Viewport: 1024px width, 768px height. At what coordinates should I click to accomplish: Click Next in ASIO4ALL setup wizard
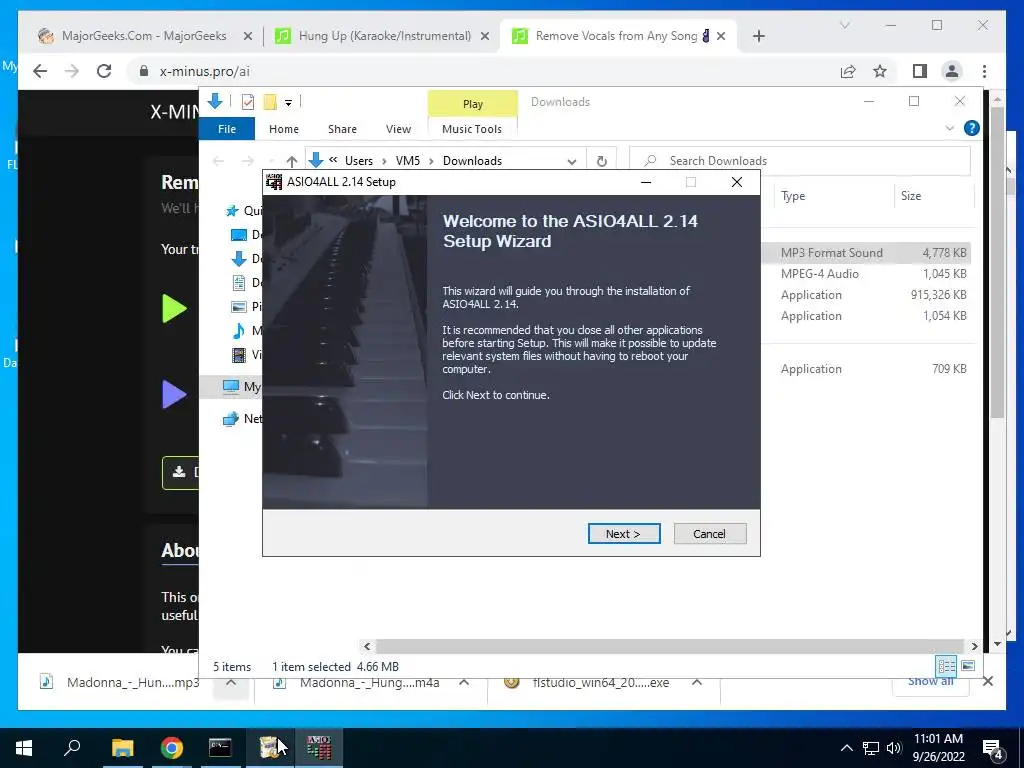tap(624, 534)
